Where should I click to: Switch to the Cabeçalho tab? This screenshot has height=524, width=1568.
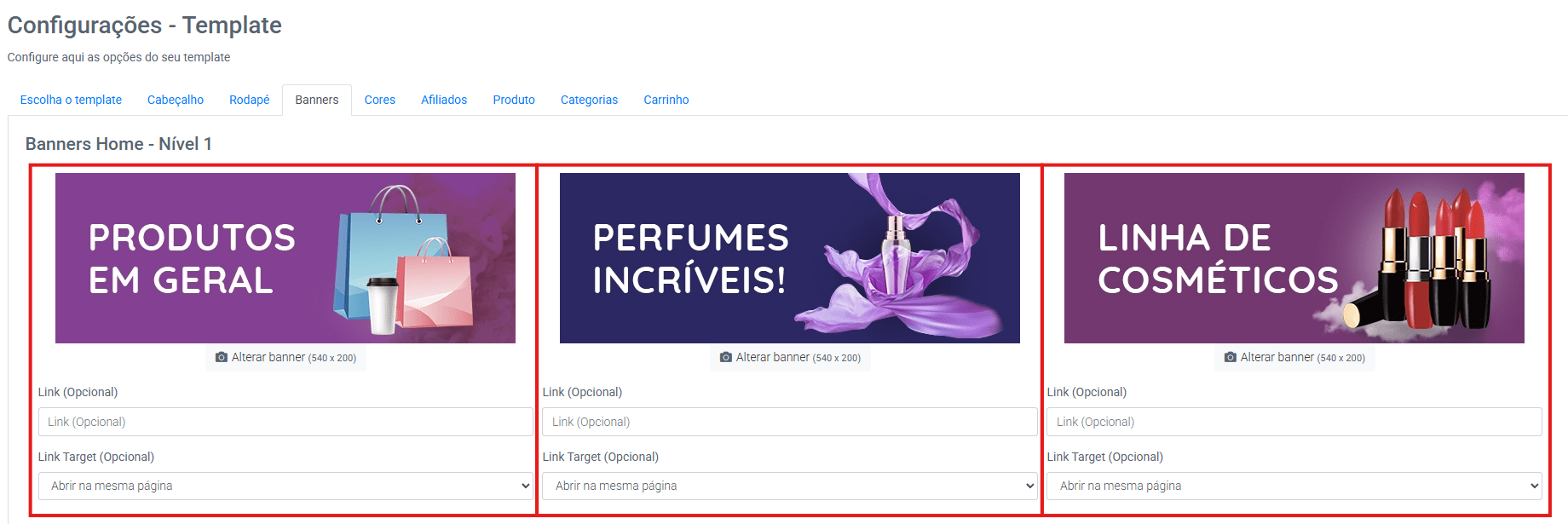(x=176, y=100)
